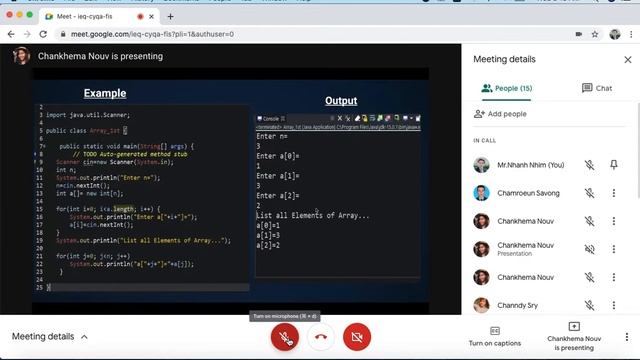This screenshot has height=360, width=640.
Task: Turn on captions
Action: 495,337
